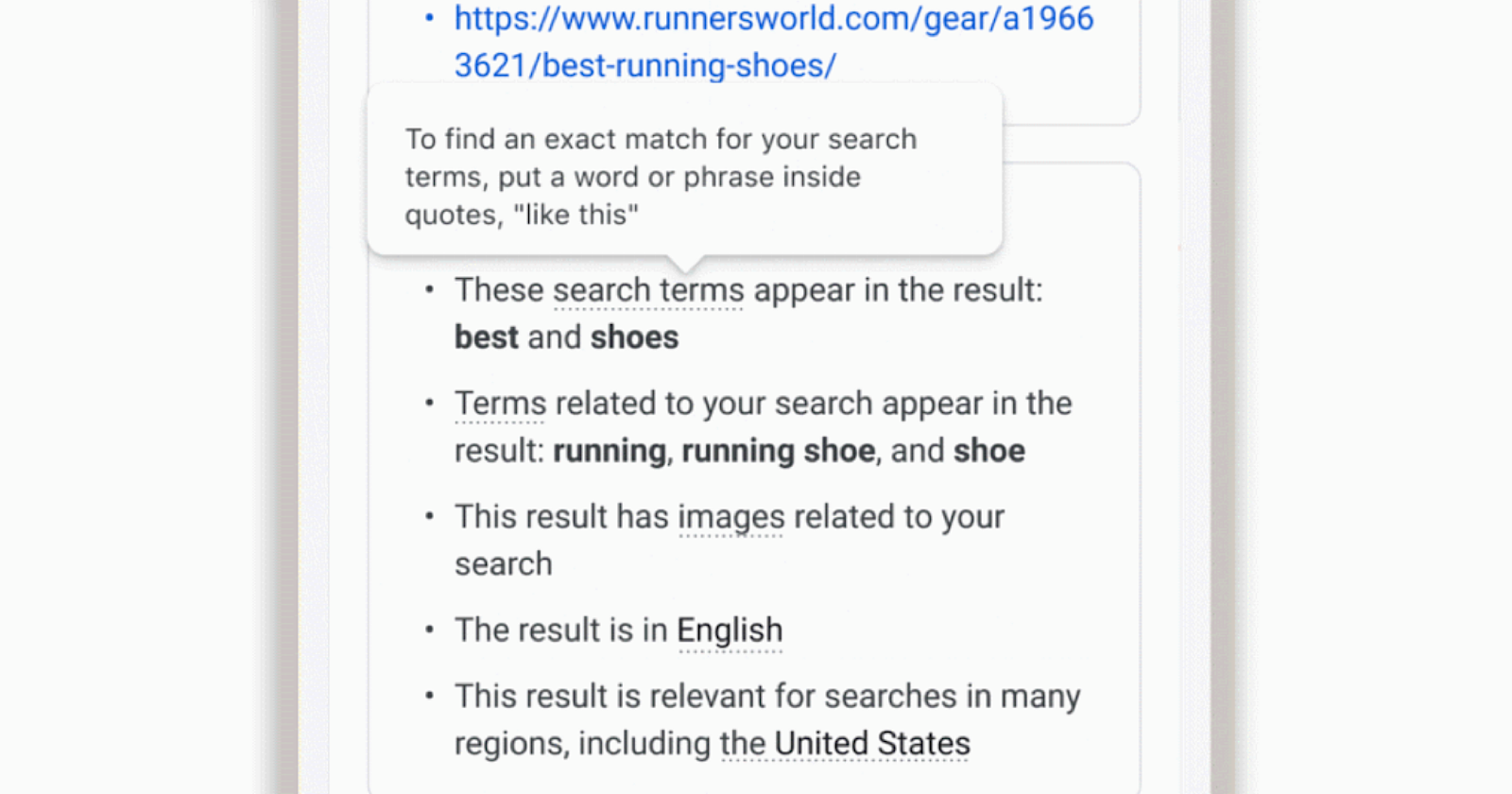Screen dimensions: 1512x794
Task: Click the bullet beside "The result is in English"
Action: [429, 630]
